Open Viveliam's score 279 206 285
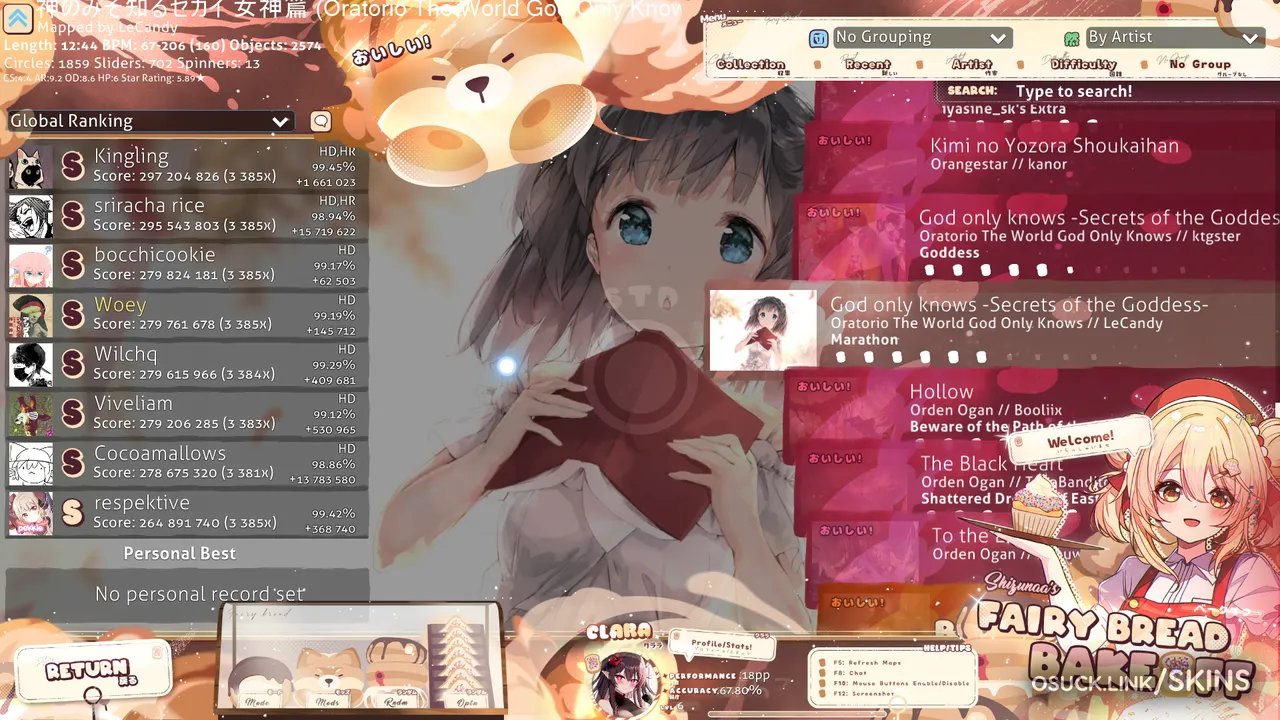 pos(186,415)
